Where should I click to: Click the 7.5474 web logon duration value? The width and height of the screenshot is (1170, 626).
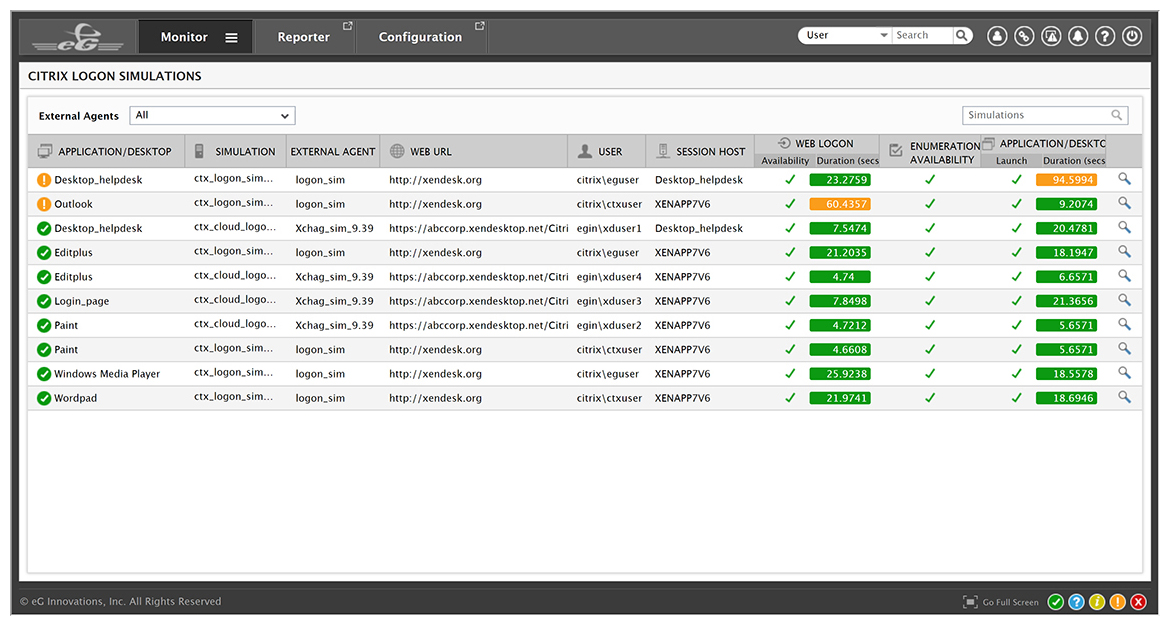pyautogui.click(x=840, y=228)
